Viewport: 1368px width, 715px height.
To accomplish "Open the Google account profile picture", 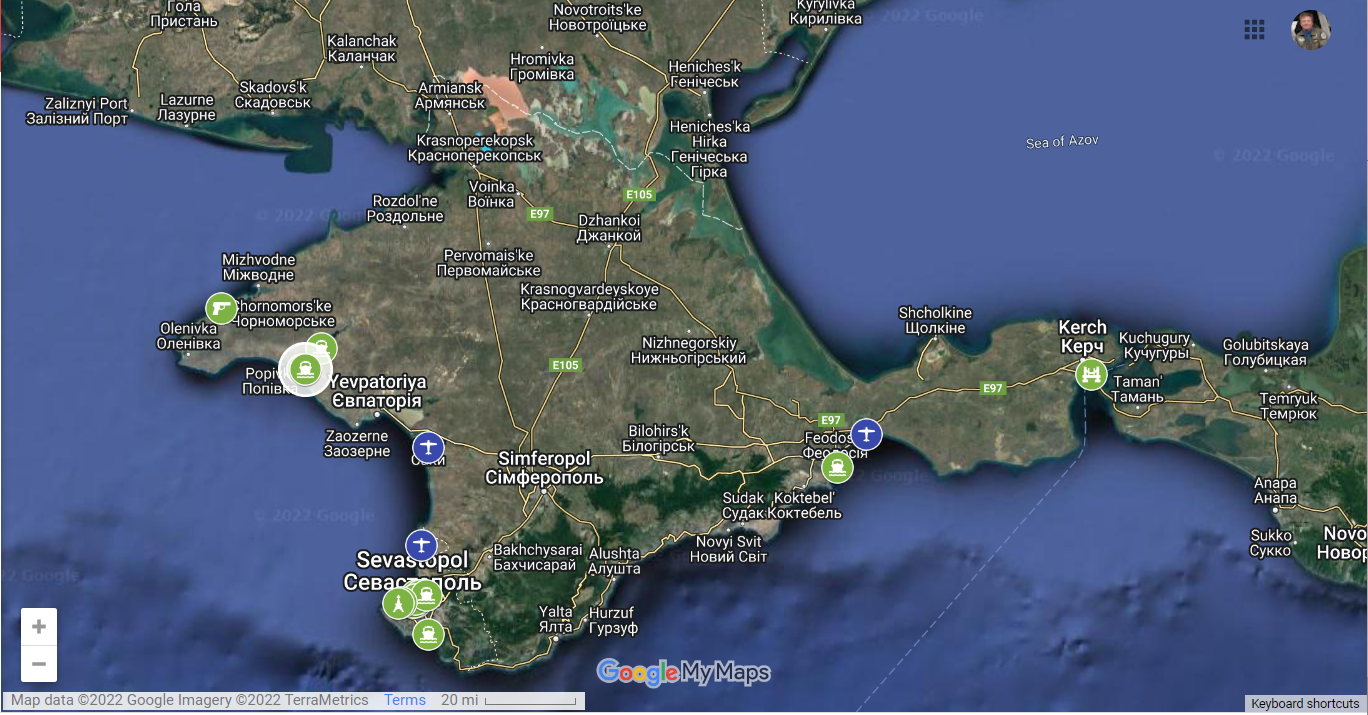I will click(x=1310, y=30).
